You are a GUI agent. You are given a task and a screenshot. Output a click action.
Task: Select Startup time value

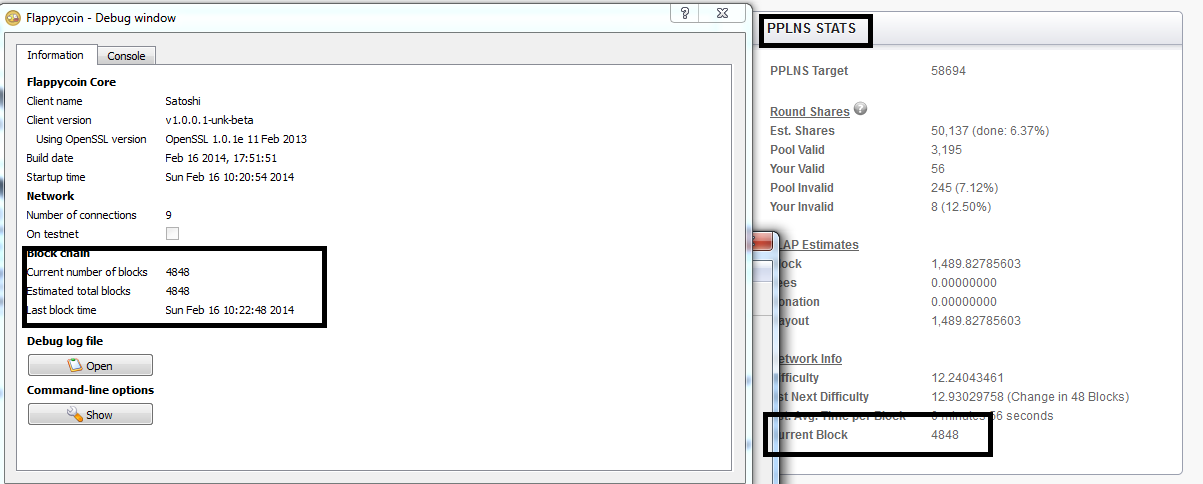pyautogui.click(x=230, y=177)
